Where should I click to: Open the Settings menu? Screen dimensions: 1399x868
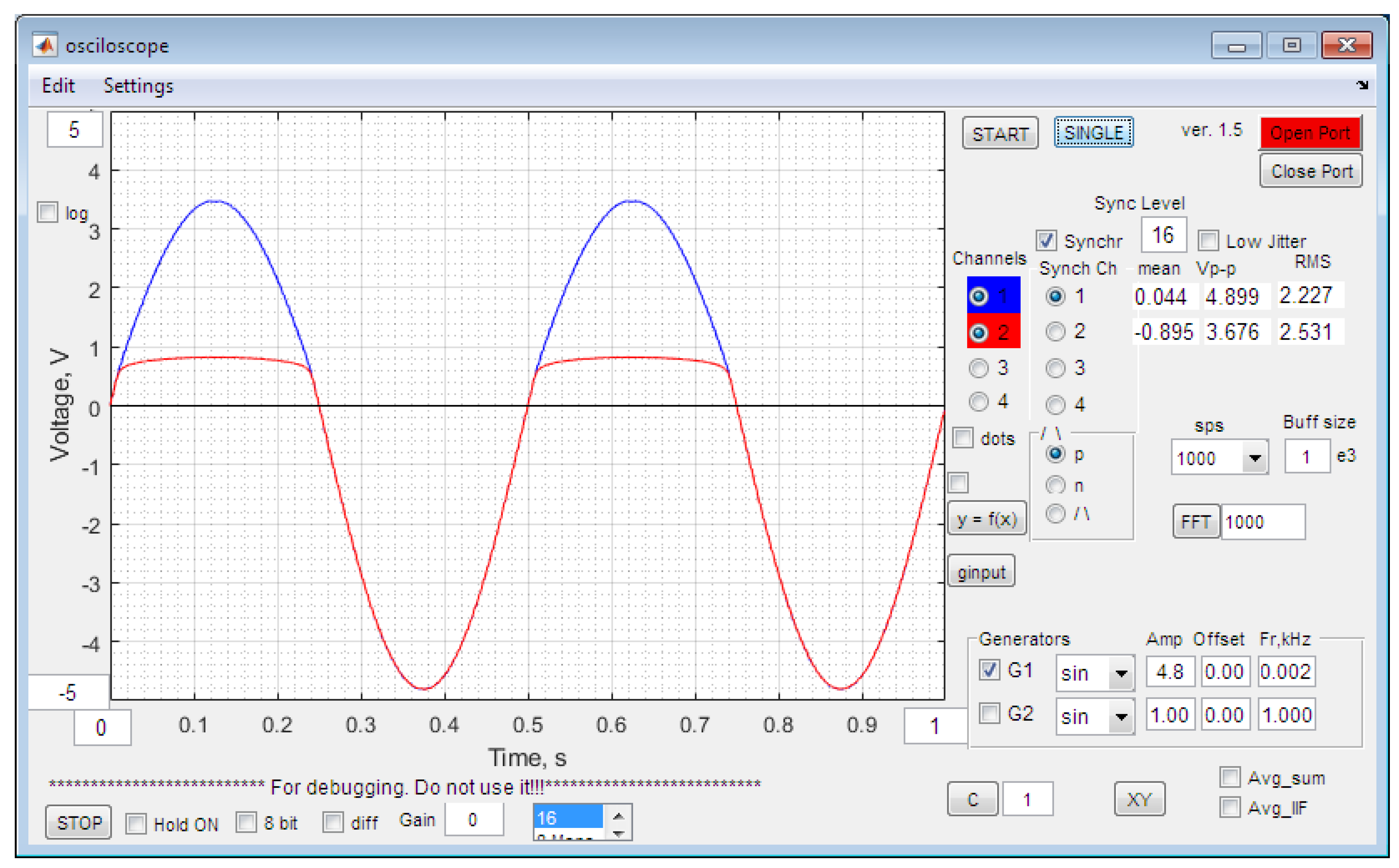coord(138,86)
